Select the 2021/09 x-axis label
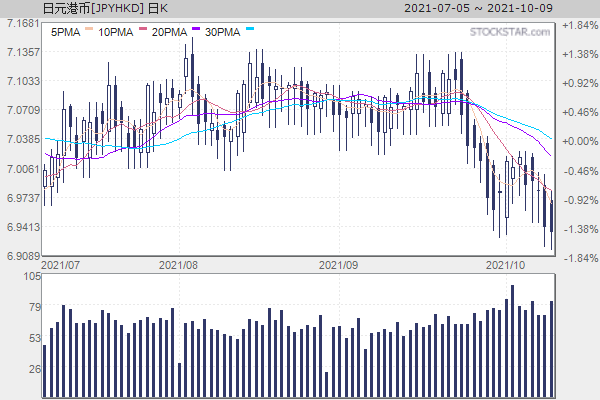Screen dimensions: 600x400 click(338, 265)
